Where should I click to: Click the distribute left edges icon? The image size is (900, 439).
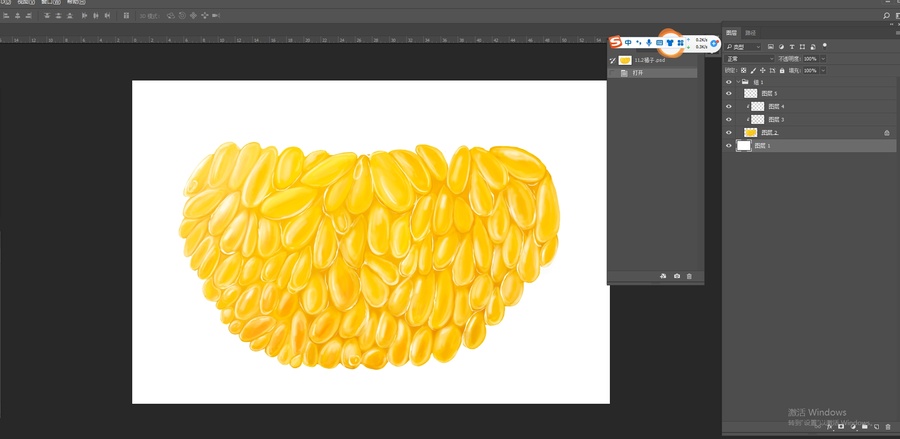click(84, 15)
